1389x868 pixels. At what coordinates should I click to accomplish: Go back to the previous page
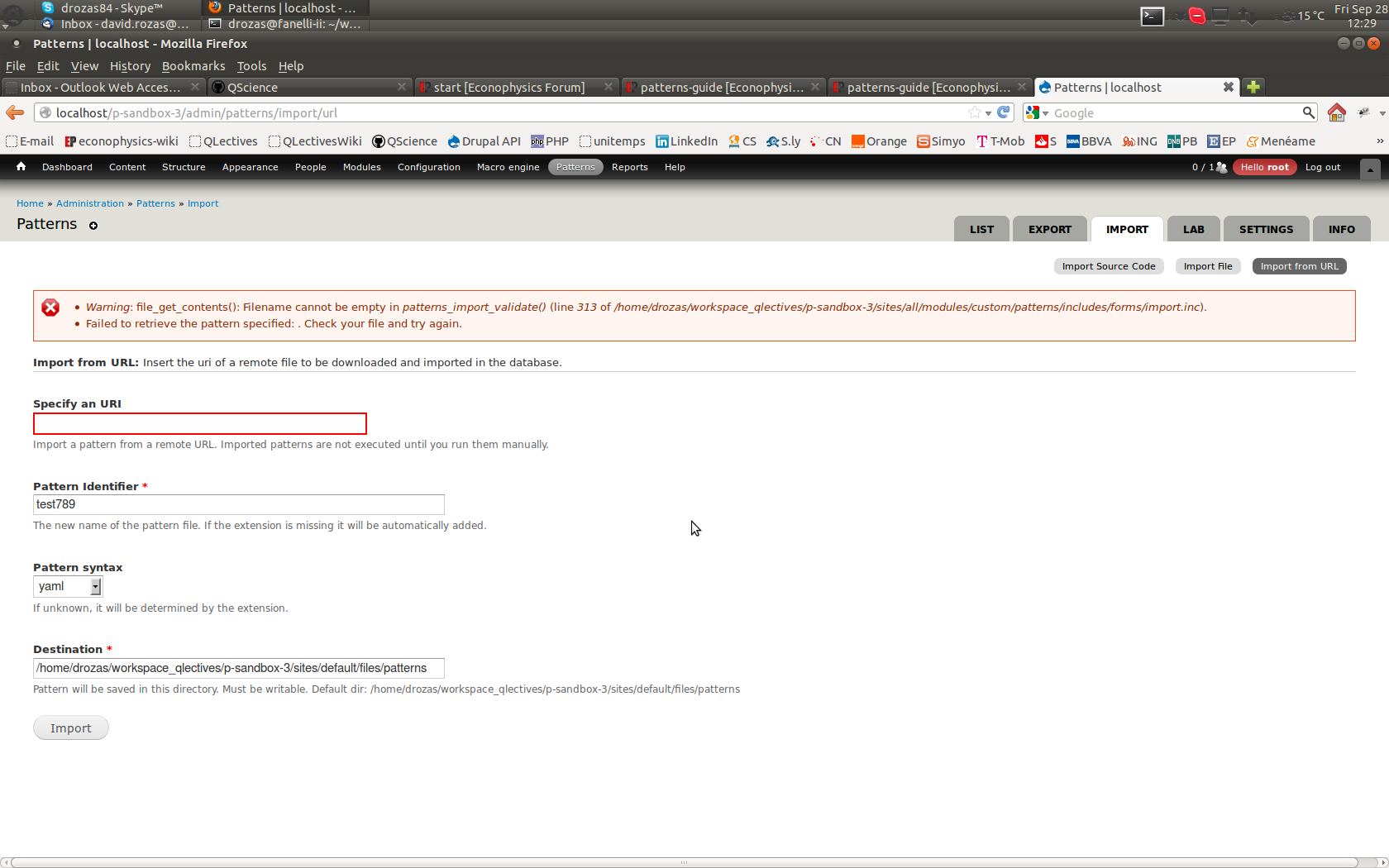click(14, 112)
